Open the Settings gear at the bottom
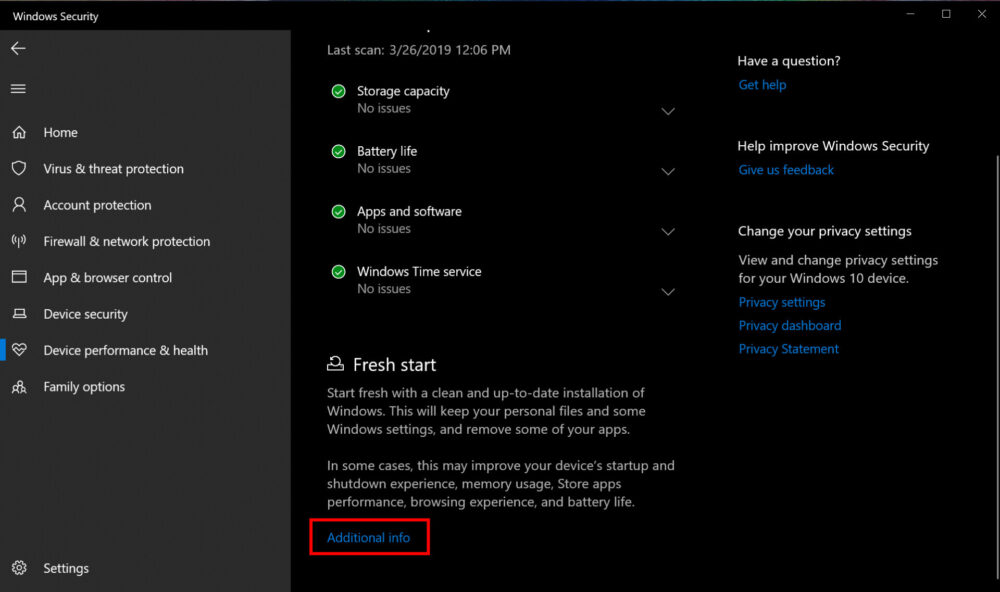Image resolution: width=1000 pixels, height=592 pixels. 19,567
